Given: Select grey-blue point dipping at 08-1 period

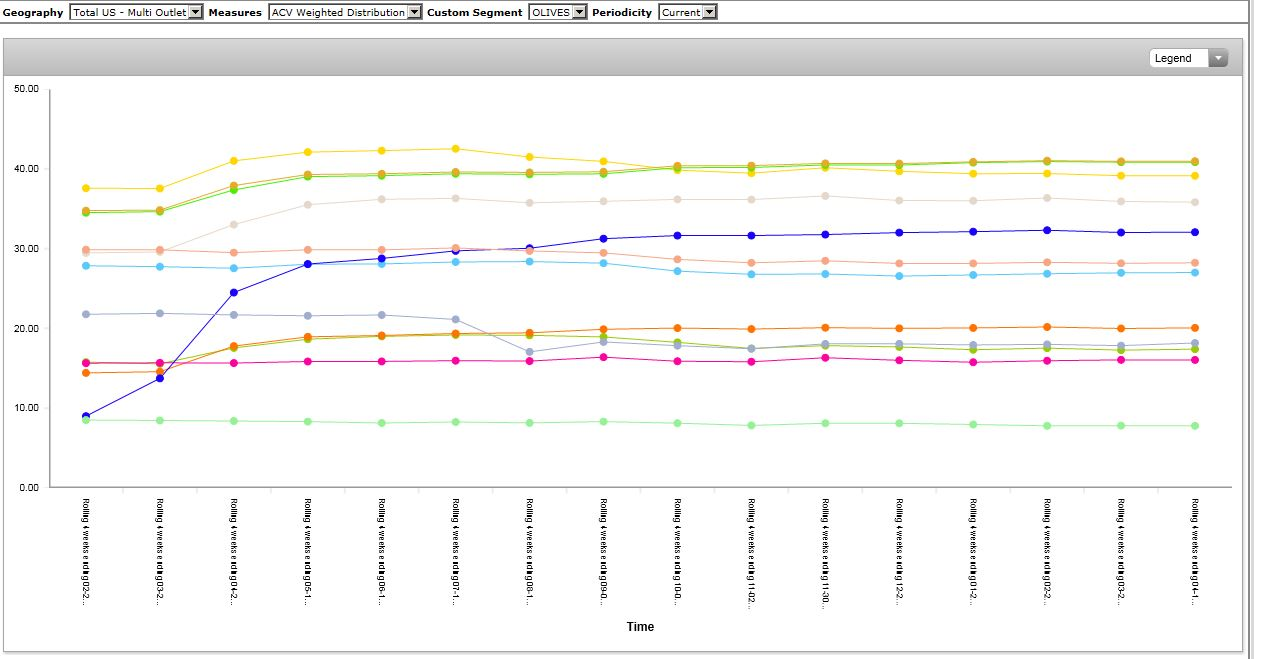Looking at the screenshot, I should coord(530,352).
